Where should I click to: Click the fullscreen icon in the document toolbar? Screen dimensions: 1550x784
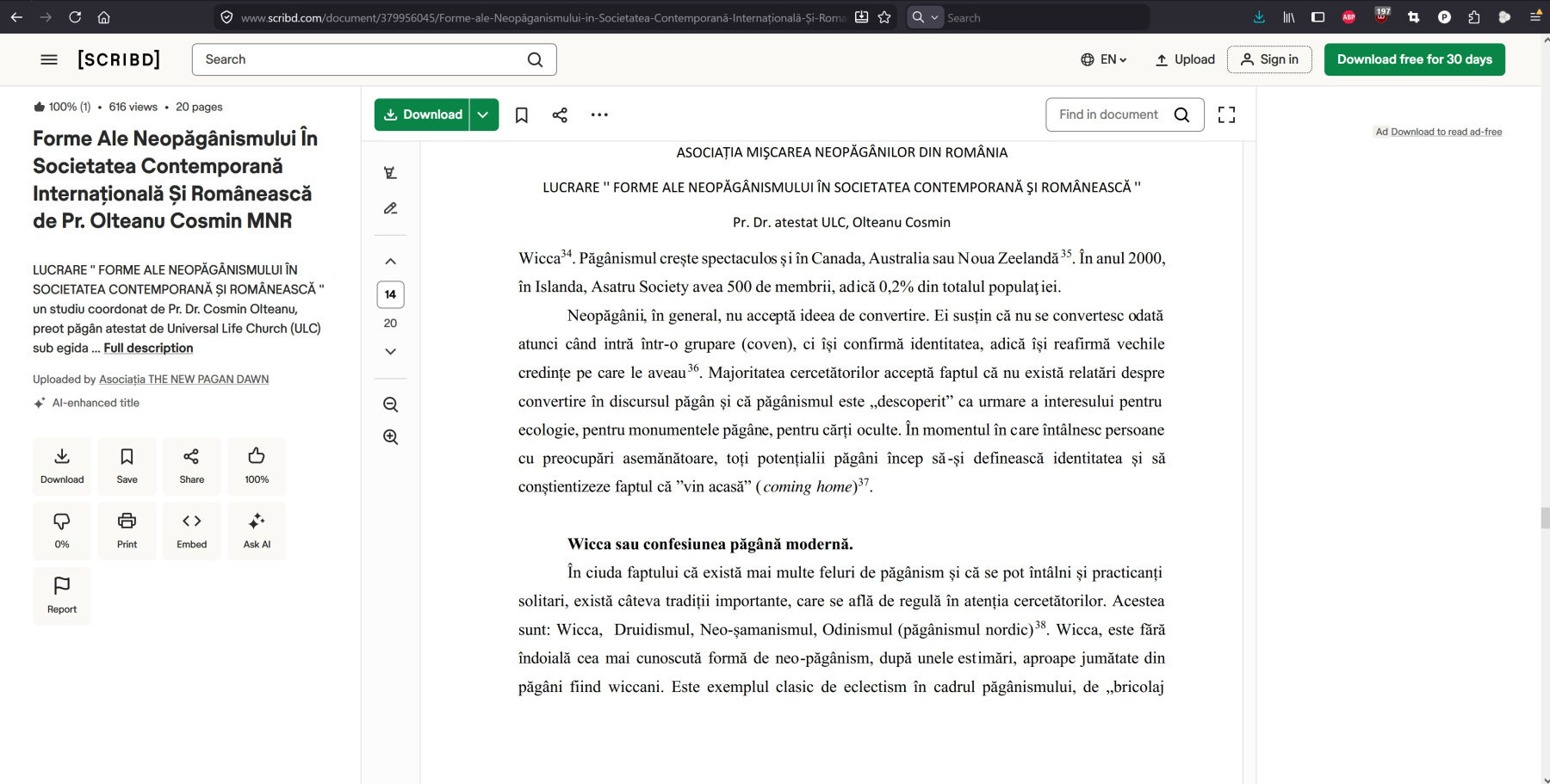(x=1226, y=114)
